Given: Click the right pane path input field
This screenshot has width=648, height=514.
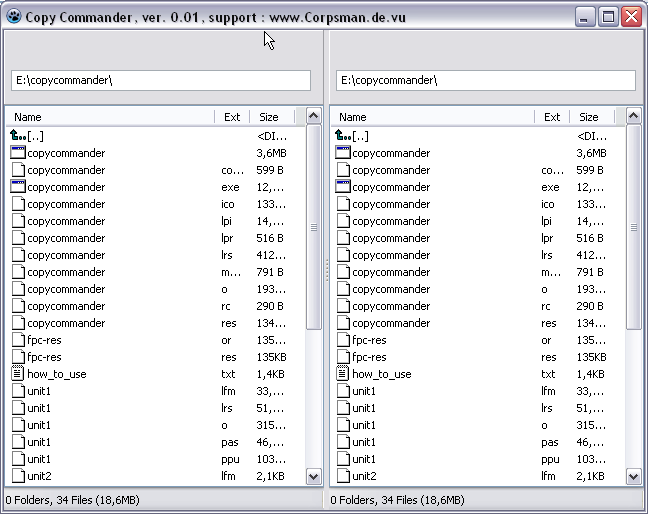Looking at the screenshot, I should [485, 80].
